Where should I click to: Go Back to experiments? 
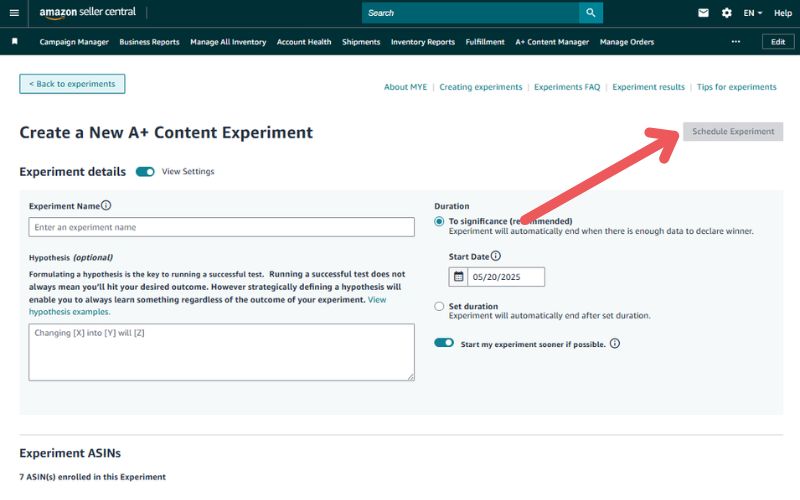tap(72, 84)
